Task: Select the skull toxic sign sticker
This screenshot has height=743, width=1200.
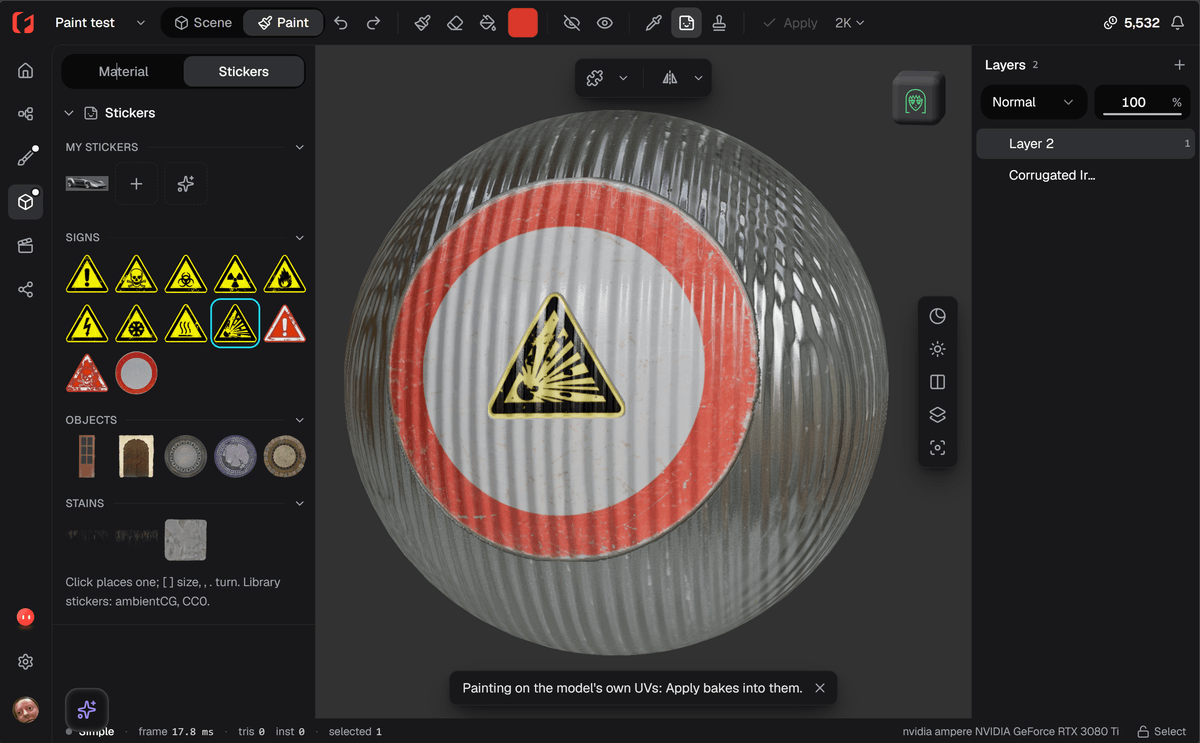Action: [136, 274]
